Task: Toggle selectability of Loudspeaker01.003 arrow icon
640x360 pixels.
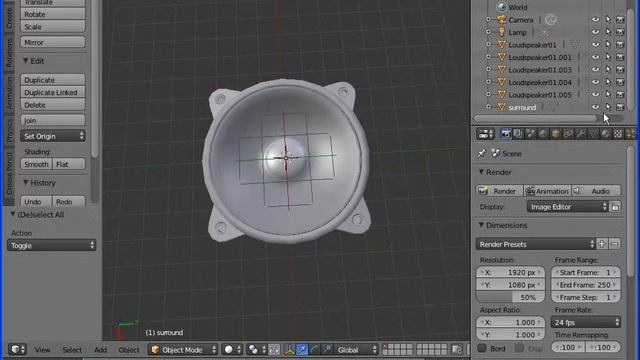Action: (608, 69)
